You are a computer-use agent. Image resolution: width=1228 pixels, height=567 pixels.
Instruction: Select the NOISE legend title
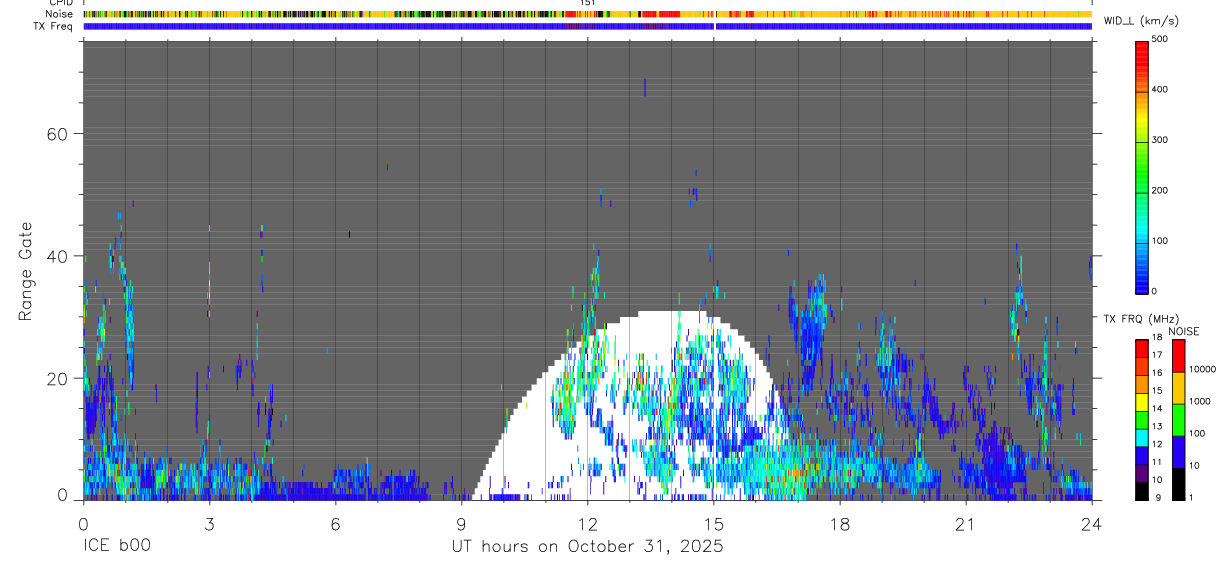pos(1183,331)
